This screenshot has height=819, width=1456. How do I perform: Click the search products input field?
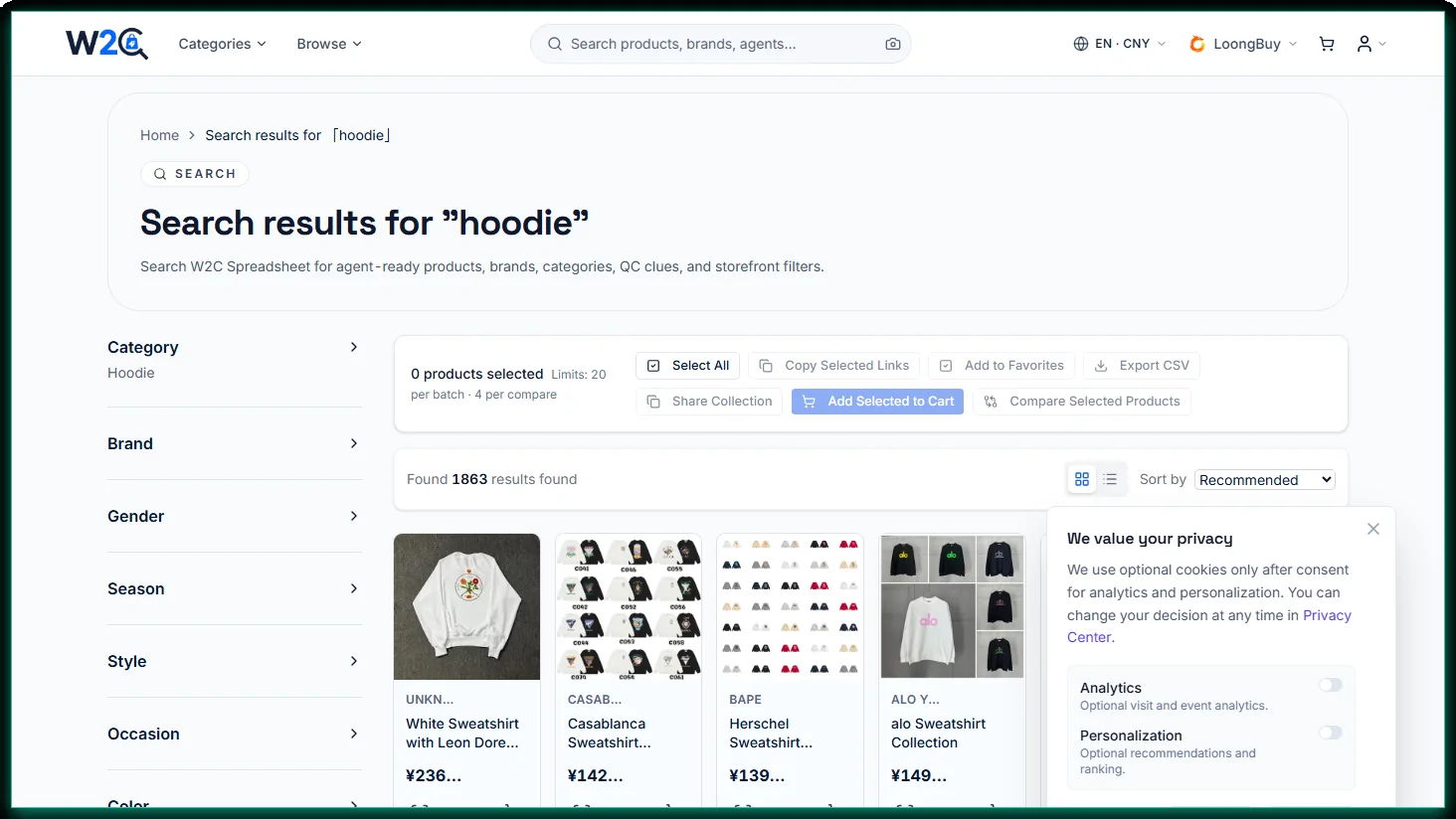[x=721, y=44]
